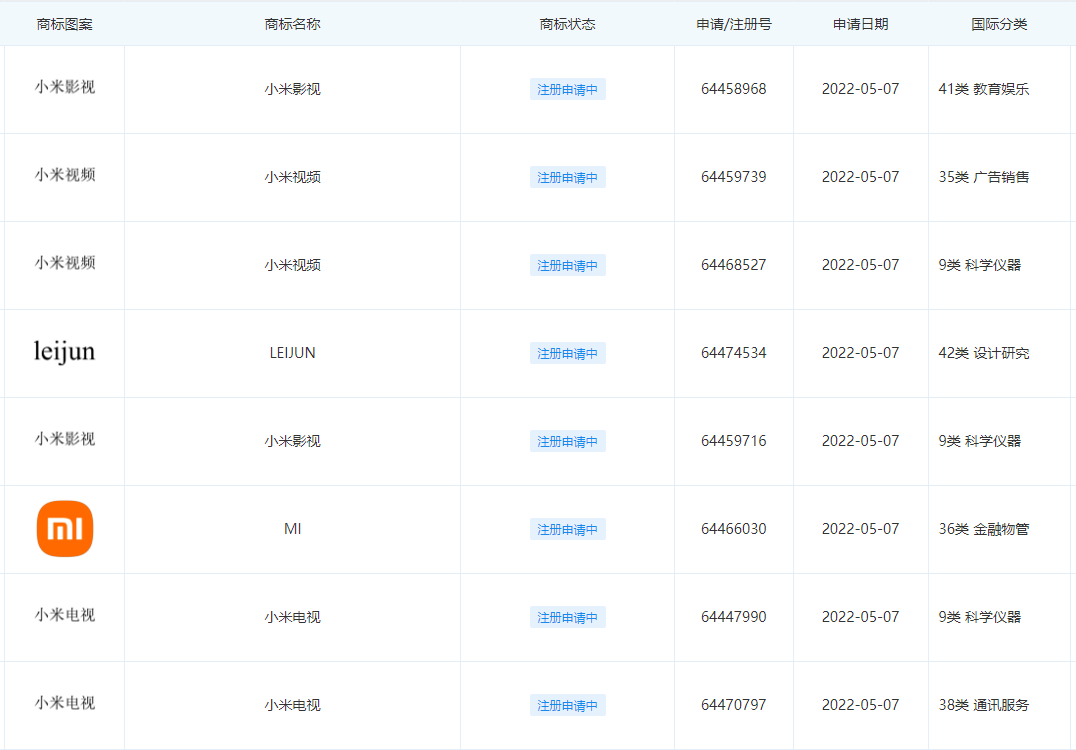Select trademark name 小米视频 in 64468527 row
The image size is (1076, 750).
292,265
